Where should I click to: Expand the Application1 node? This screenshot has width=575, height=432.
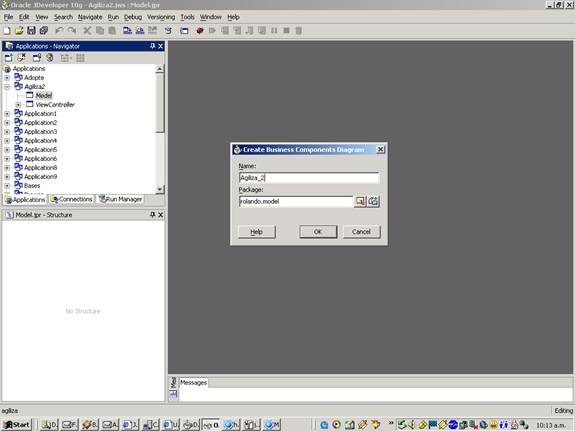[7, 114]
